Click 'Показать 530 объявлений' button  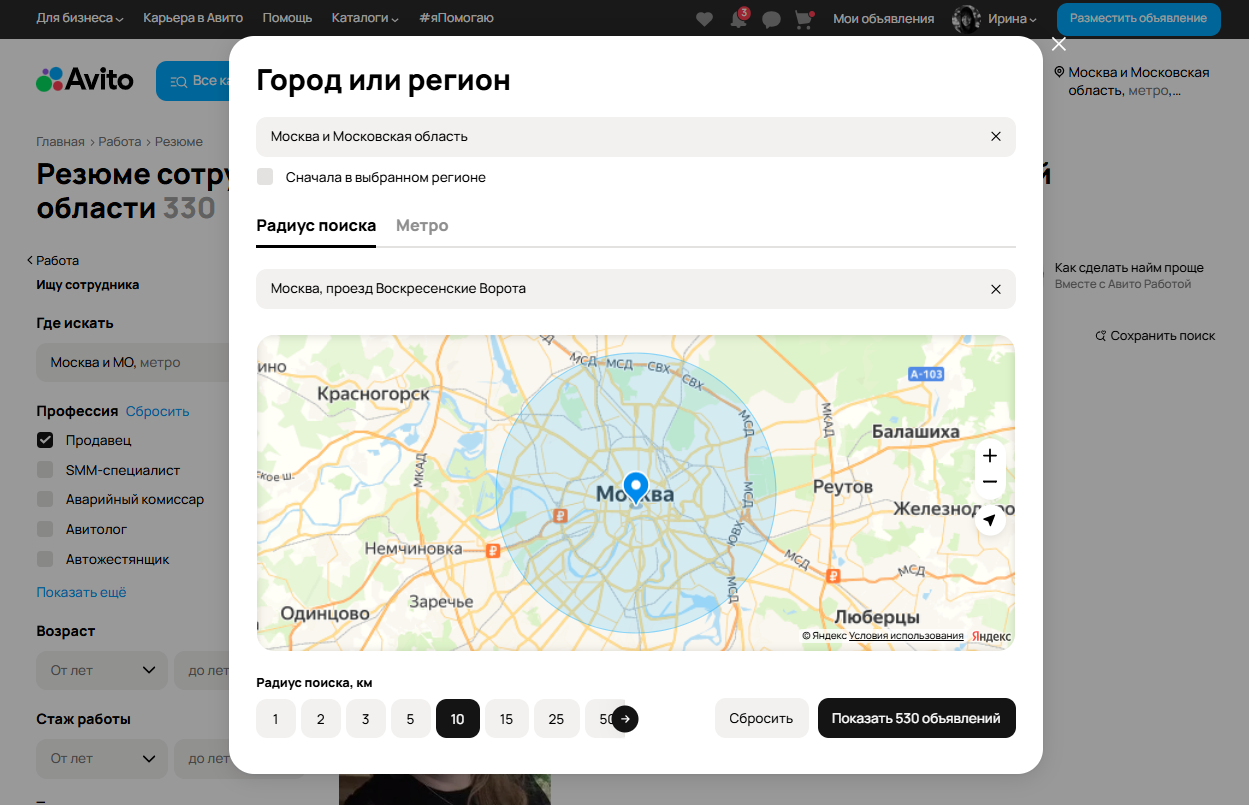[x=916, y=718]
